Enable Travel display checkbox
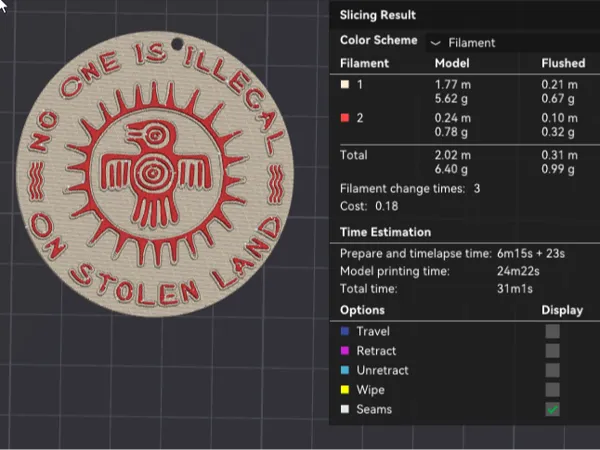 (x=552, y=331)
